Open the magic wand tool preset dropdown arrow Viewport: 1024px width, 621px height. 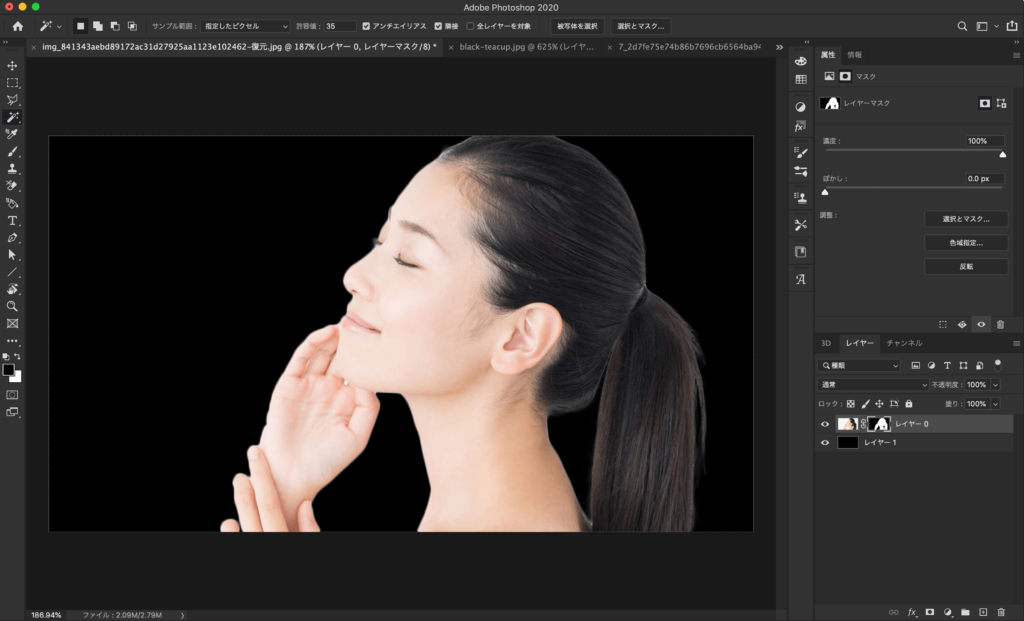[x=59, y=27]
